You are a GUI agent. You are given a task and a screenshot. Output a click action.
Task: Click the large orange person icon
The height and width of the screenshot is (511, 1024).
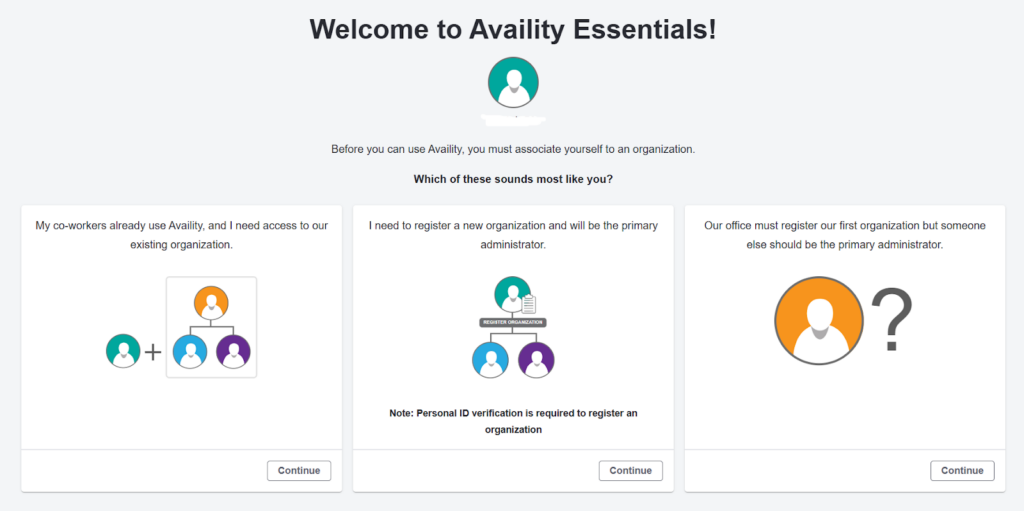[818, 320]
